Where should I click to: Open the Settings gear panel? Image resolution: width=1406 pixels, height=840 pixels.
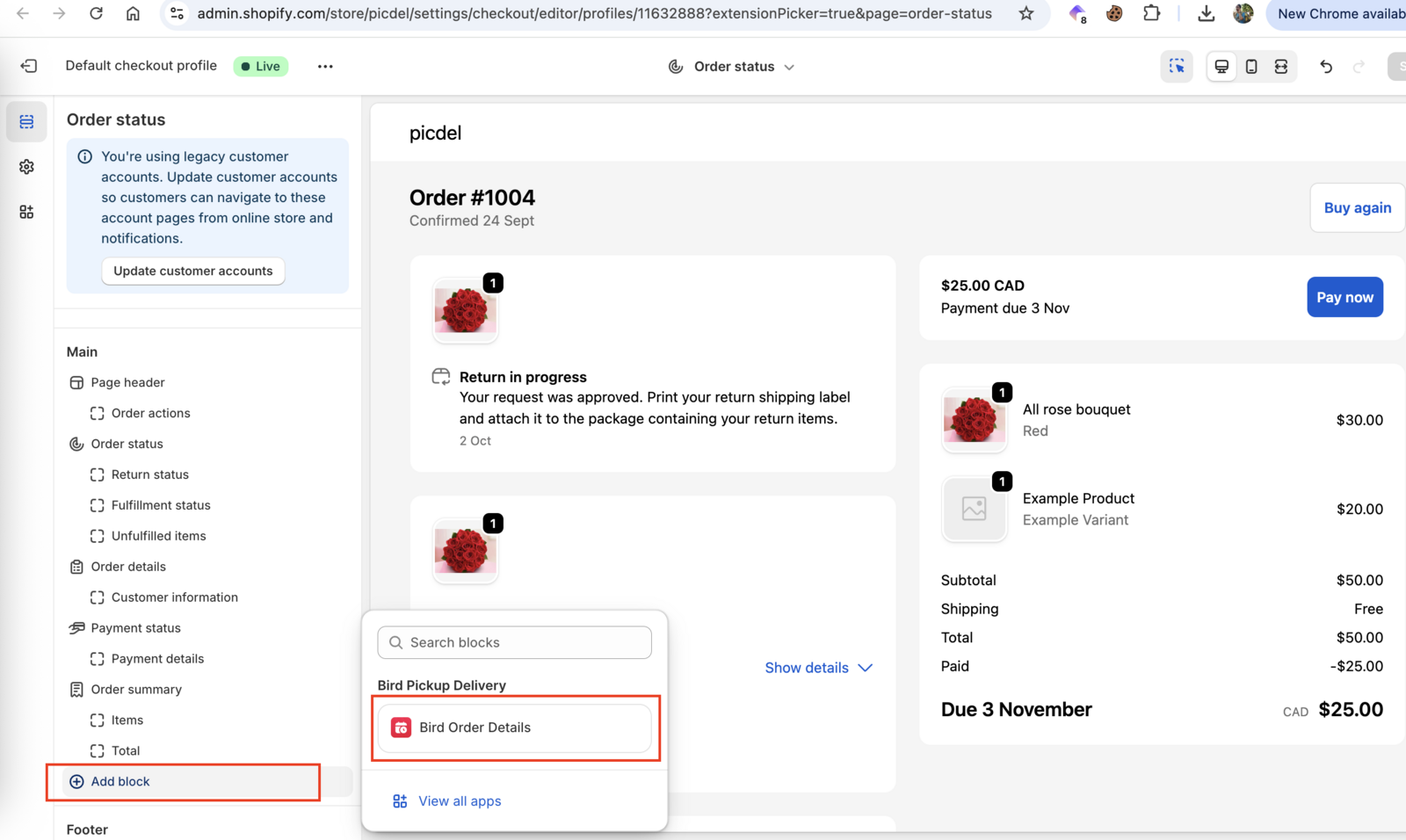[26, 167]
